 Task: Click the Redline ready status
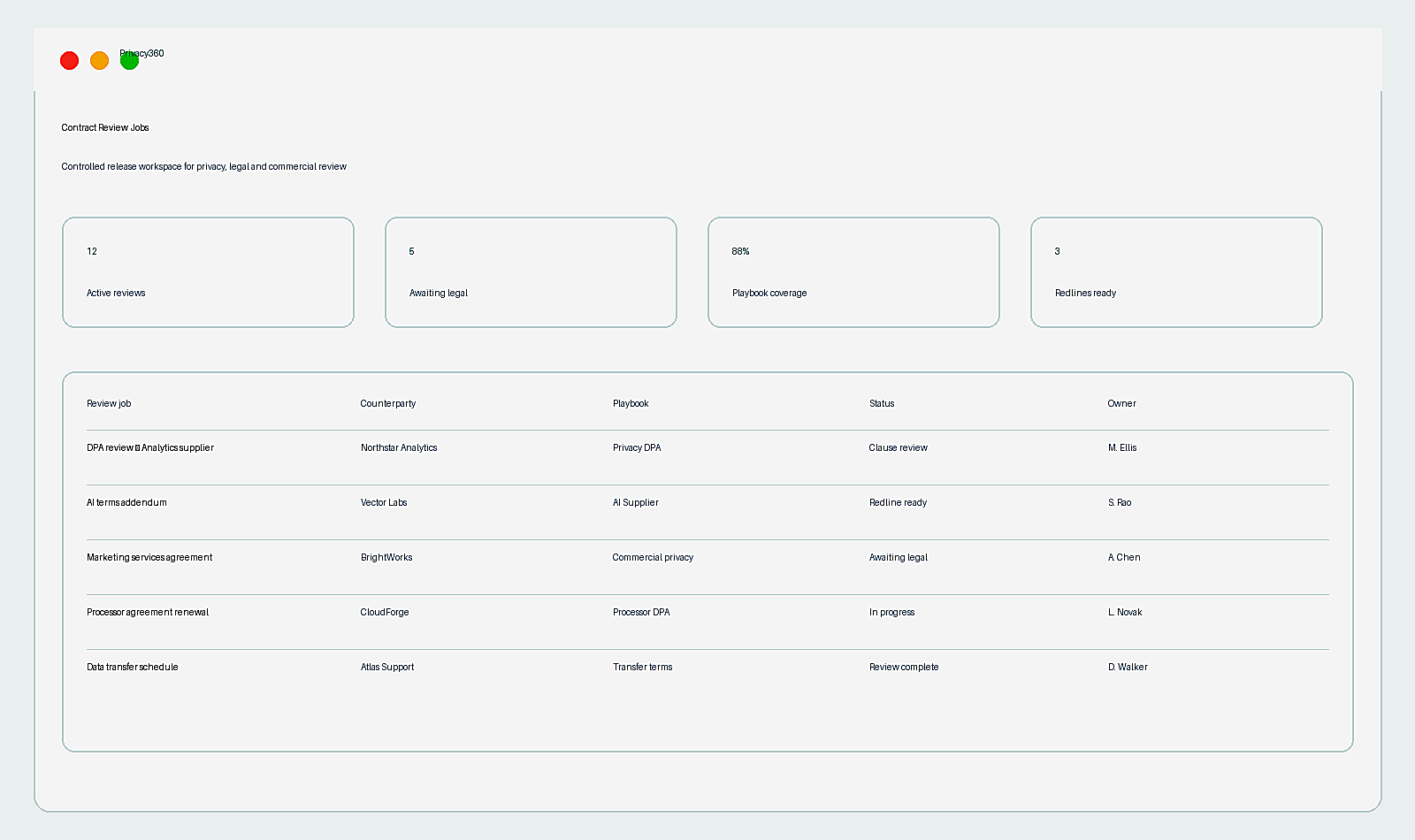tap(899, 502)
